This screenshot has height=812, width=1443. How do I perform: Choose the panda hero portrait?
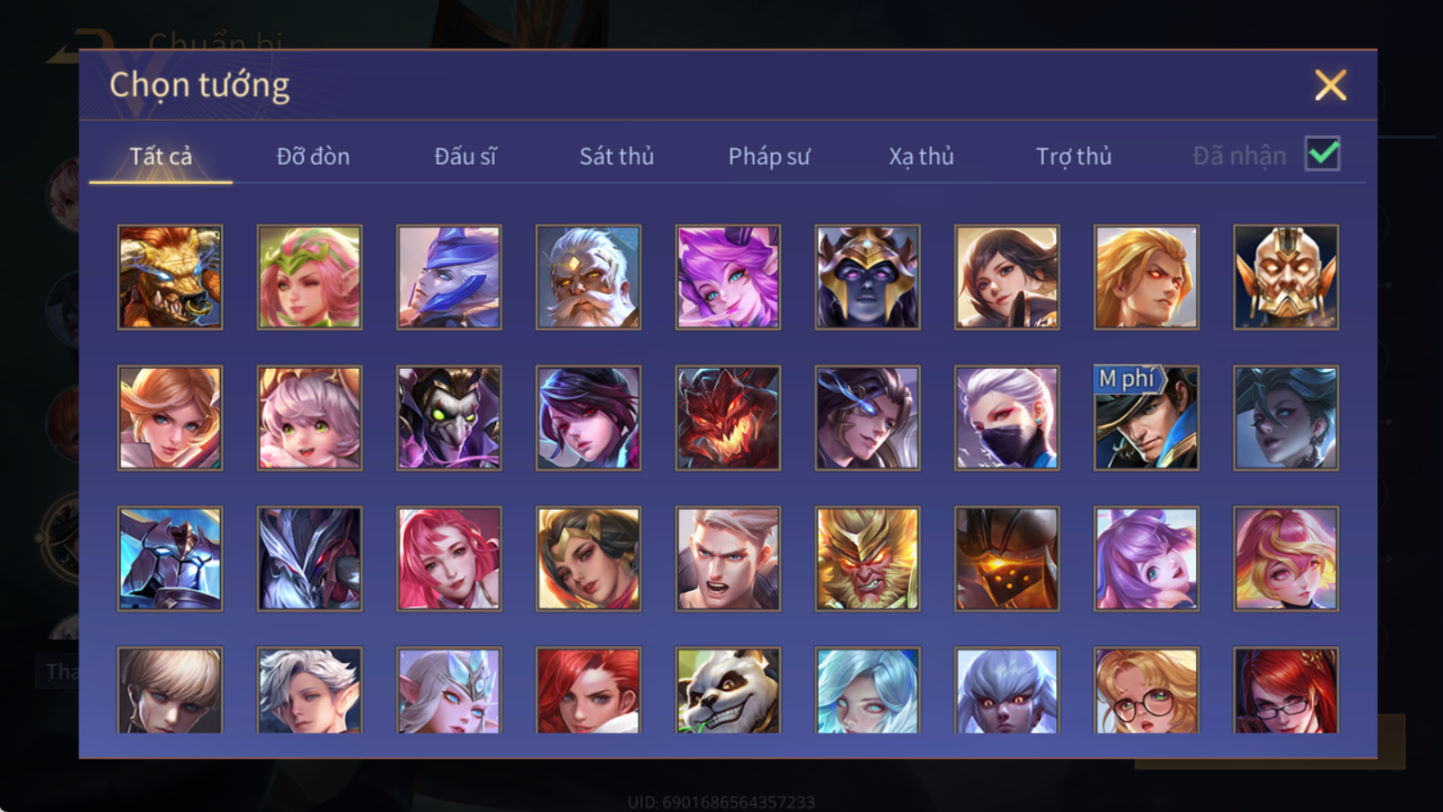coord(728,690)
